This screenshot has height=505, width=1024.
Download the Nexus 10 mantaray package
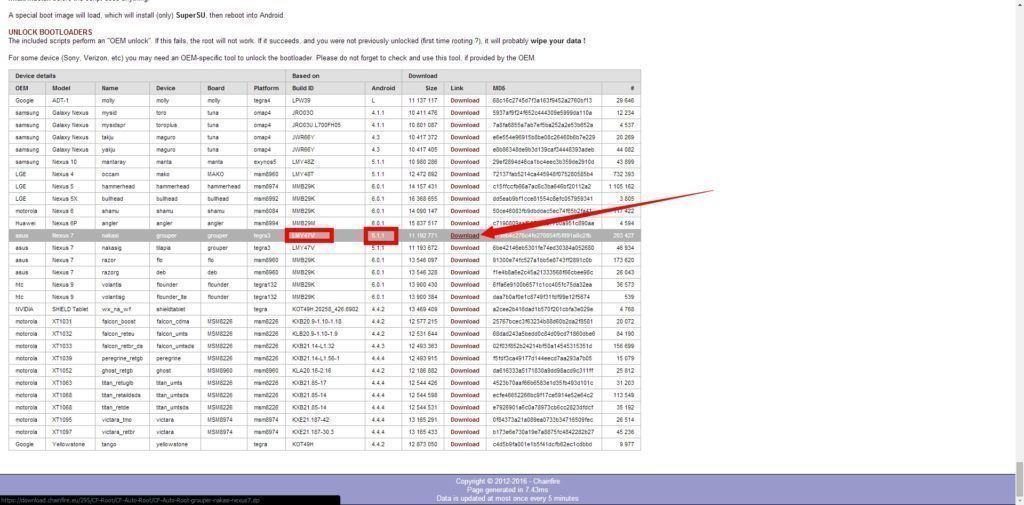coord(464,161)
